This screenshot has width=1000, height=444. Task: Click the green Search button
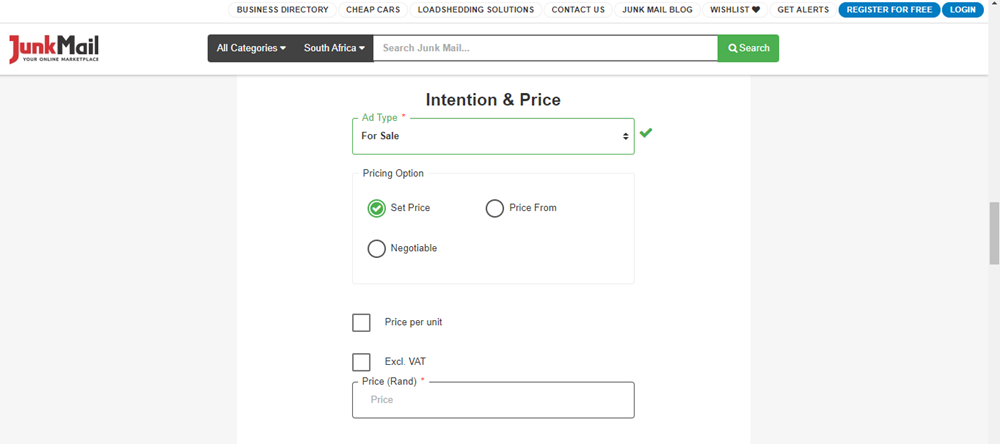click(748, 48)
